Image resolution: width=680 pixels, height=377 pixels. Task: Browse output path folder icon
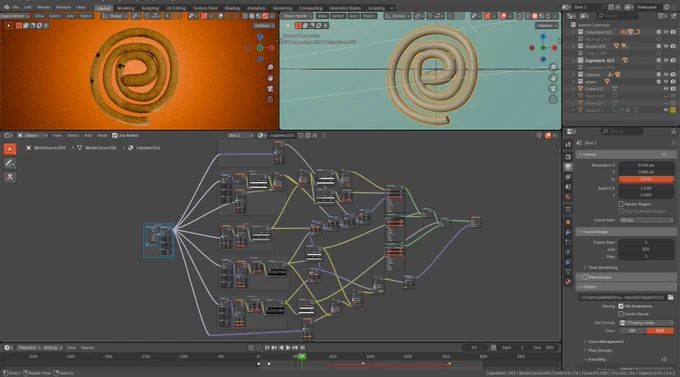(670, 297)
